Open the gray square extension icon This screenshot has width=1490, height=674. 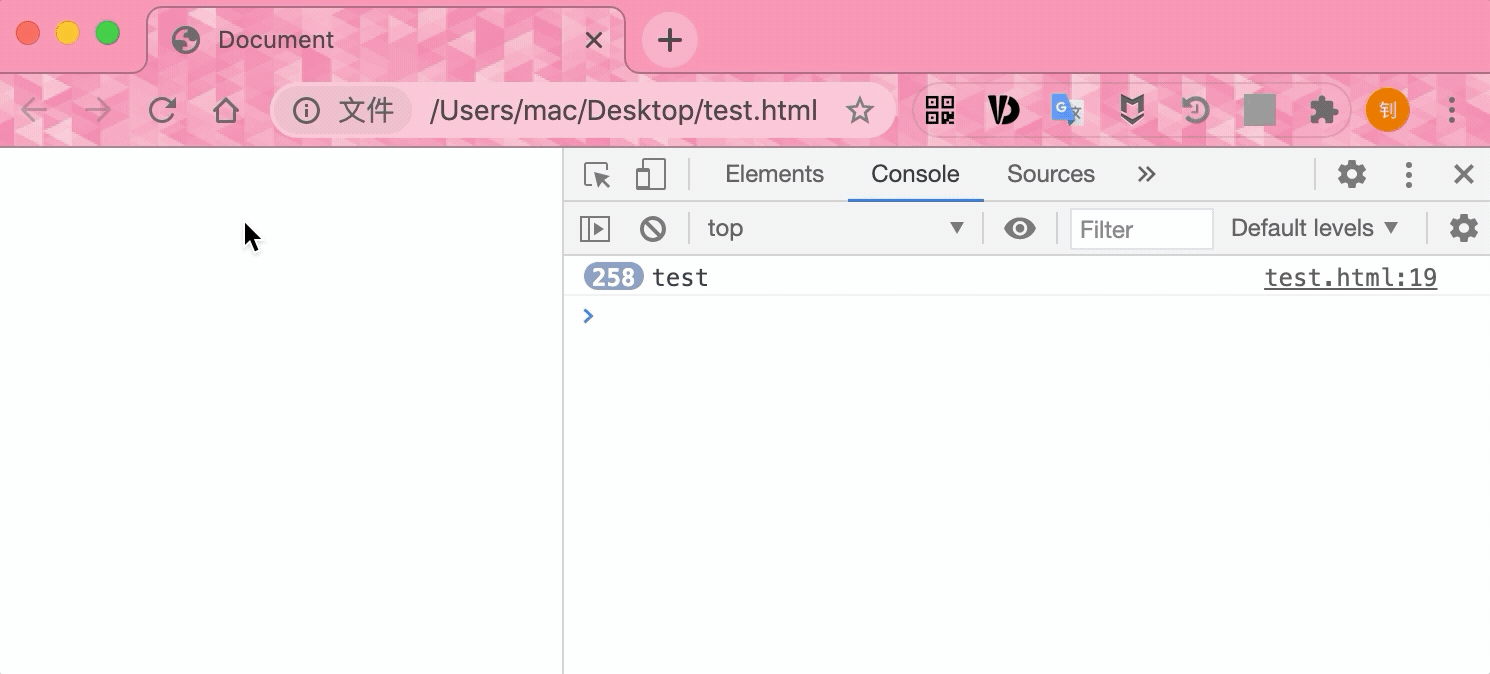1260,110
